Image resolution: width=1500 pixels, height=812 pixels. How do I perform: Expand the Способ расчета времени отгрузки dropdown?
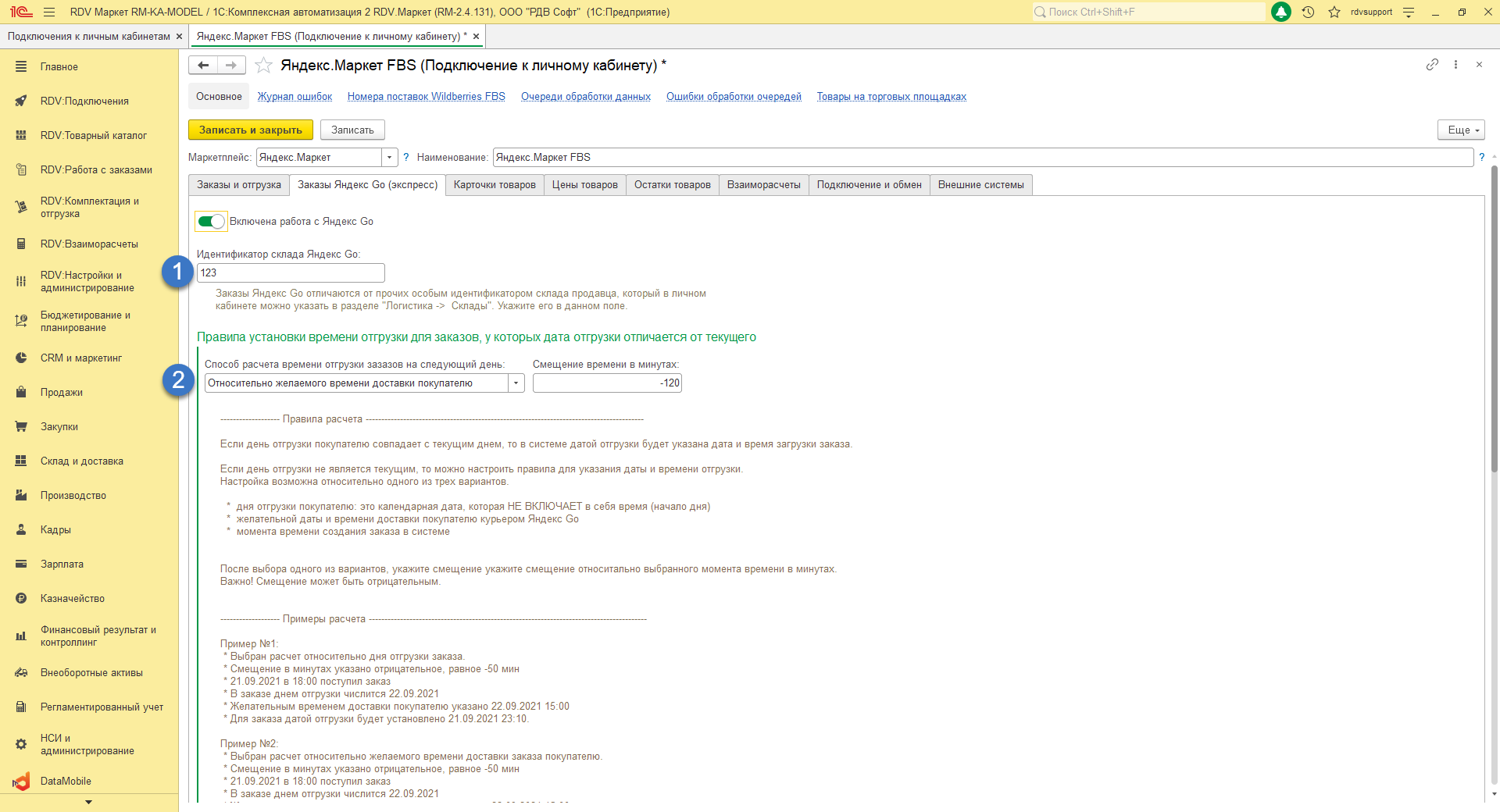coord(516,383)
